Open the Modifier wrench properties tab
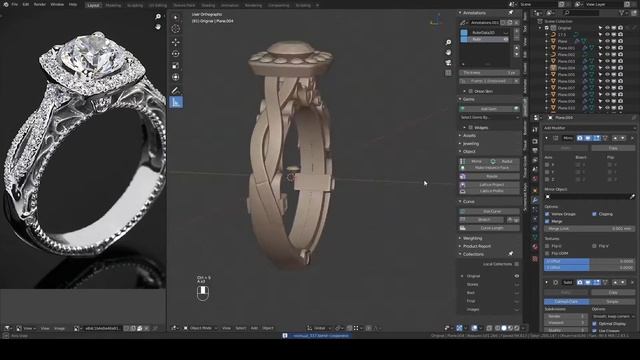The width and height of the screenshot is (640, 360). (535, 200)
